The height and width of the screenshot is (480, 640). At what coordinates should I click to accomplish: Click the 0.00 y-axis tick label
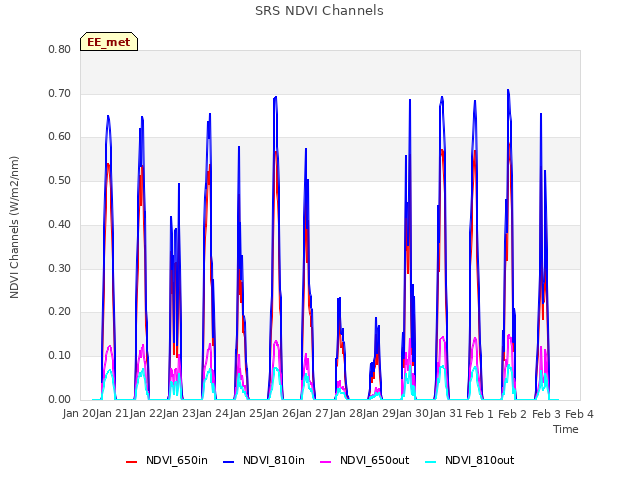(60, 399)
